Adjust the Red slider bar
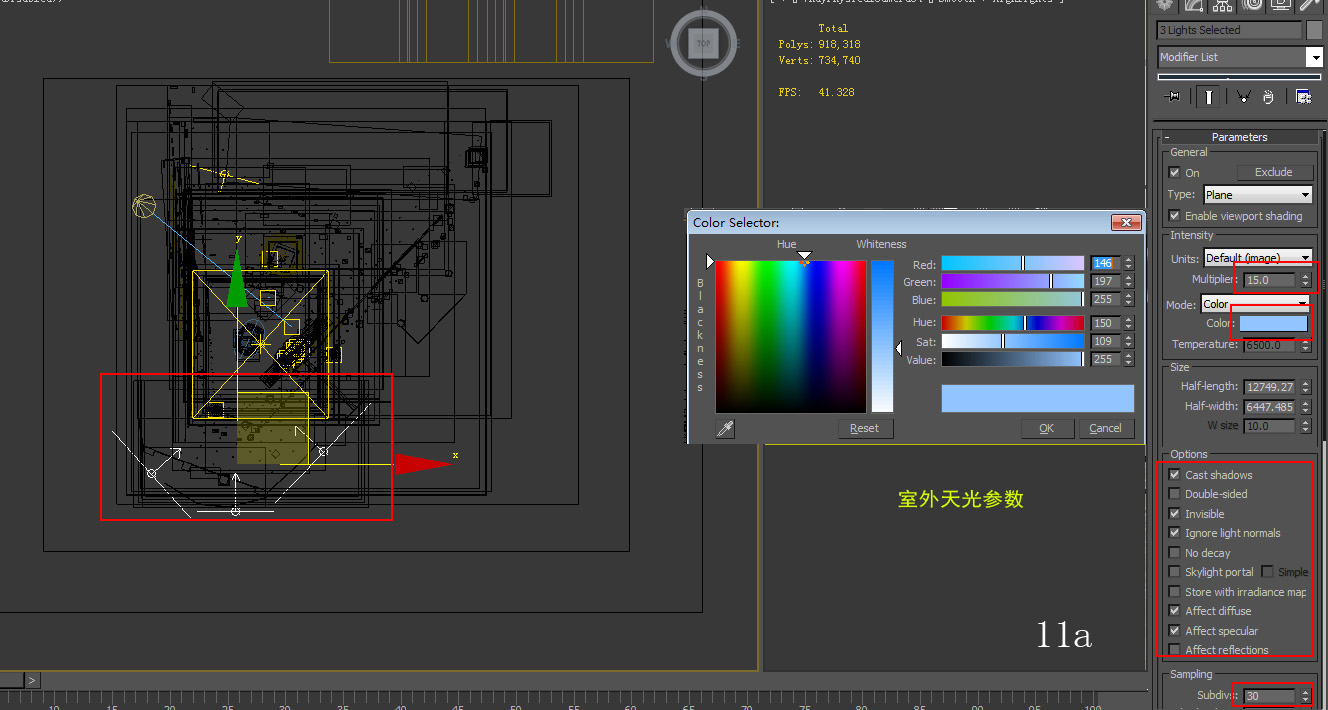The width and height of the screenshot is (1328, 710). 1012,264
